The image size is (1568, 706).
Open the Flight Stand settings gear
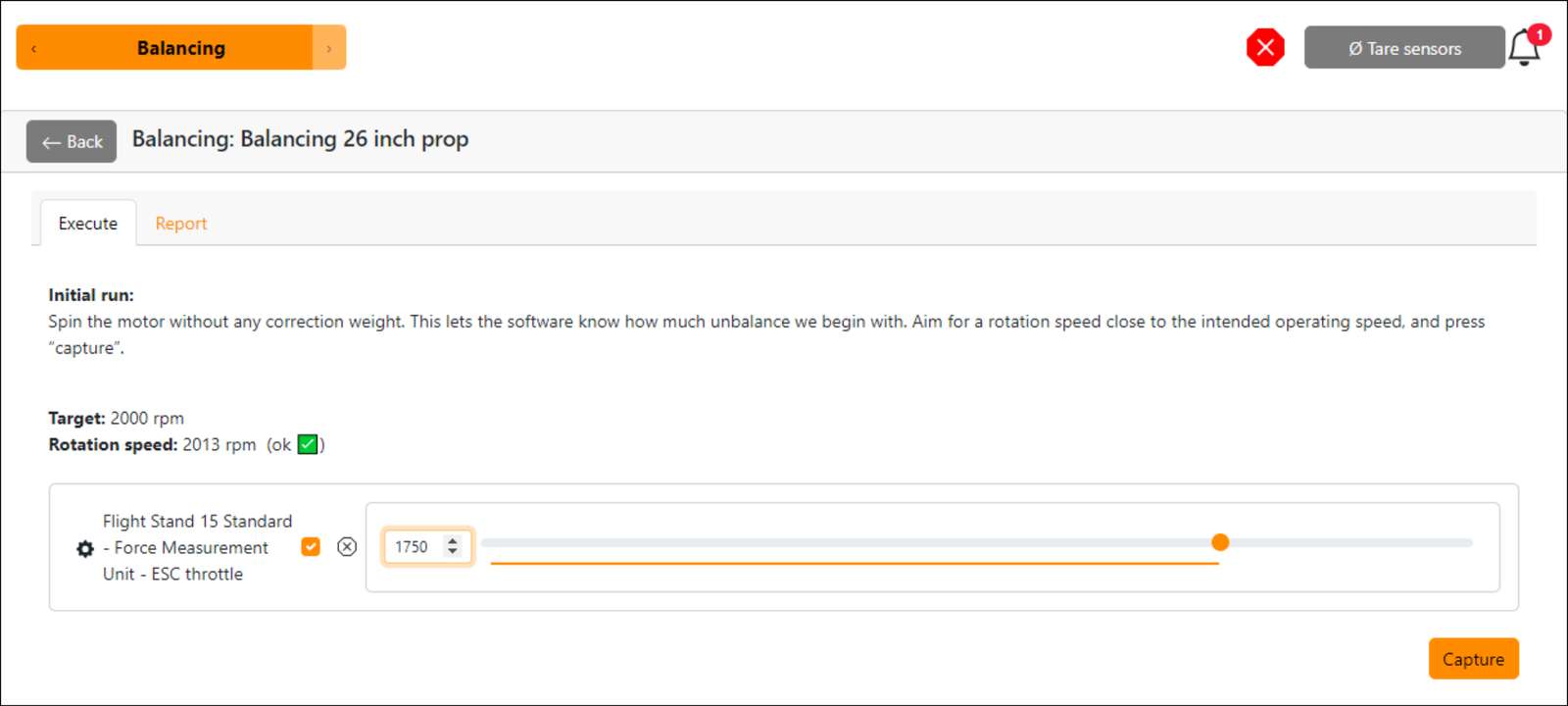85,548
